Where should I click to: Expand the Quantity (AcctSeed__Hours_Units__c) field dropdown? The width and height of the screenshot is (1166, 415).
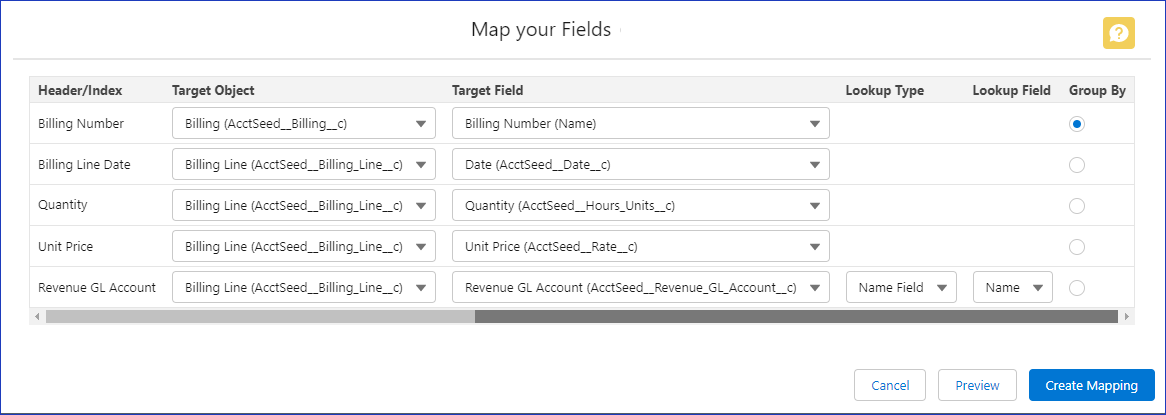click(640, 206)
